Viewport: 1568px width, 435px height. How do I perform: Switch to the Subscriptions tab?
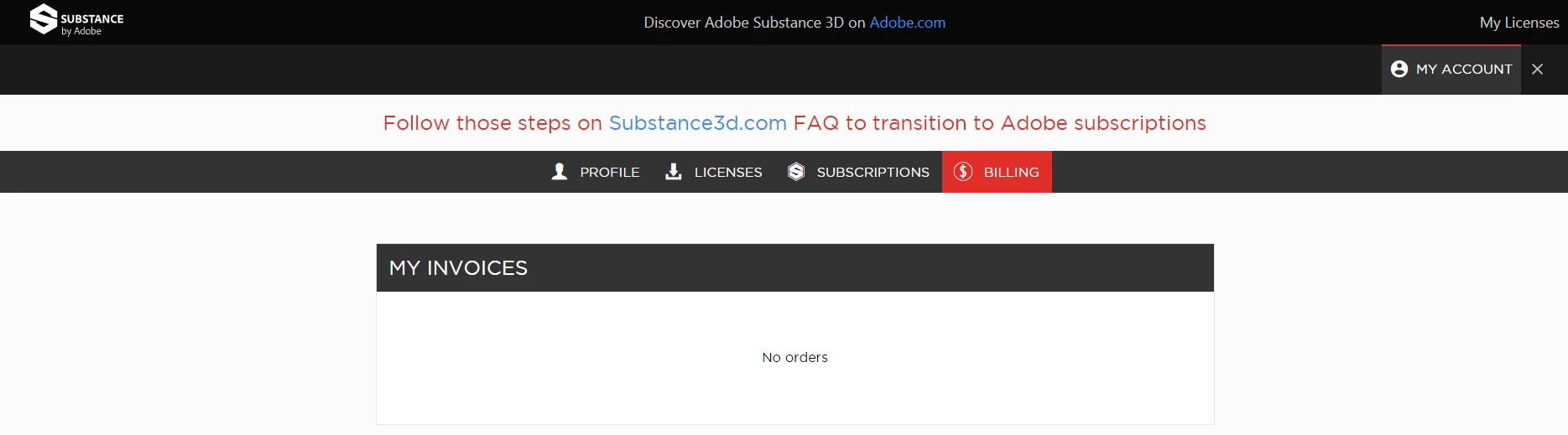pos(858,172)
